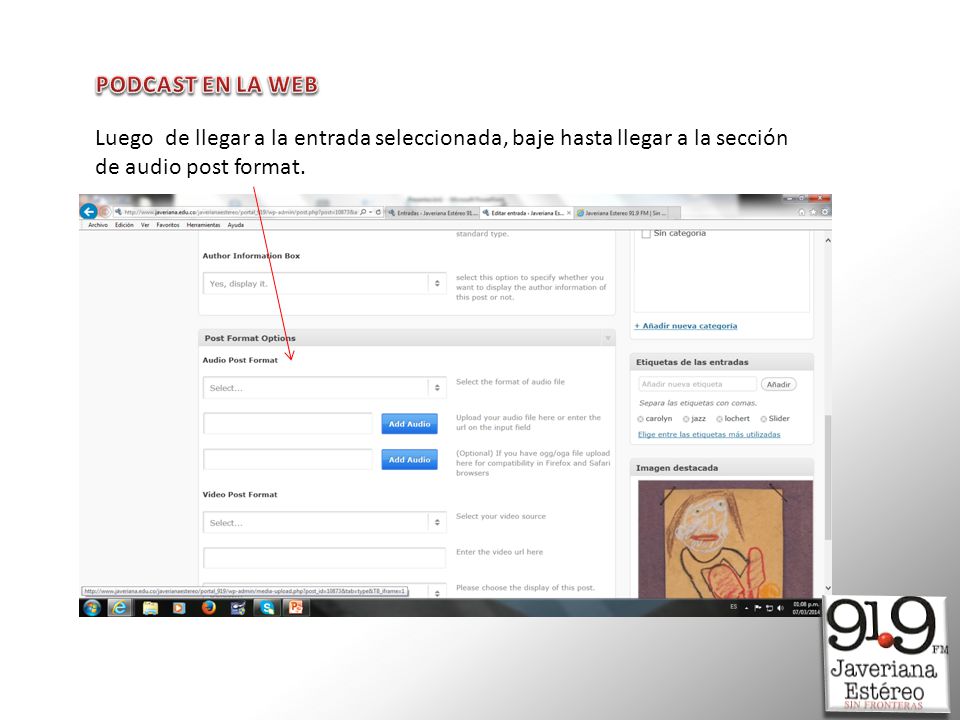Click Internet Explorer icon in the taskbar
The image size is (960, 720).
[x=119, y=607]
